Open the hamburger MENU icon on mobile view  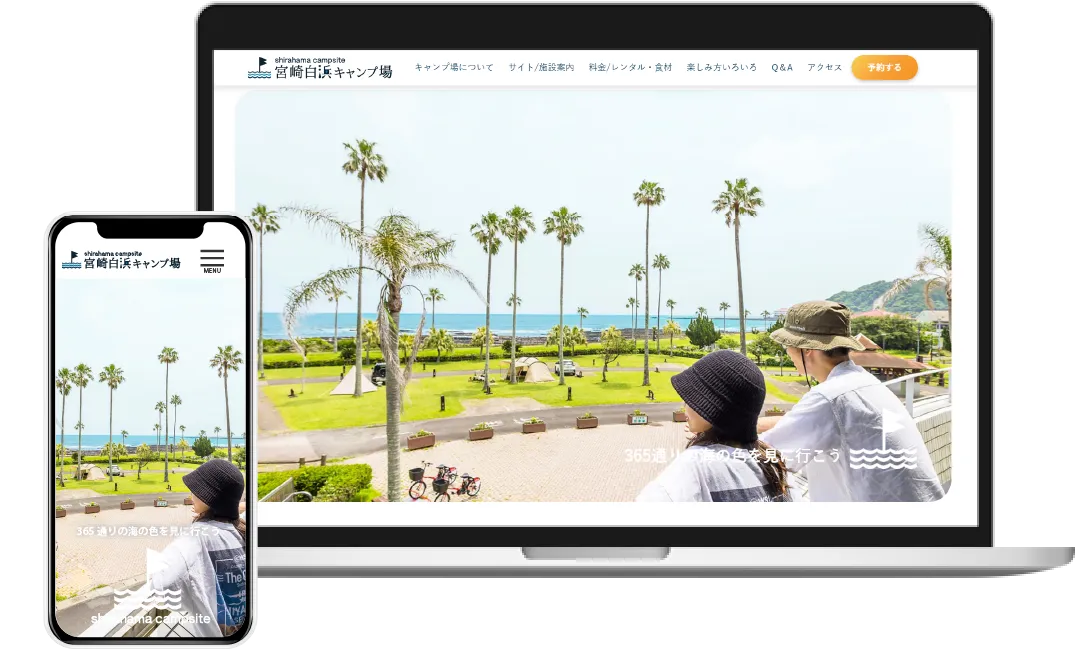(211, 257)
